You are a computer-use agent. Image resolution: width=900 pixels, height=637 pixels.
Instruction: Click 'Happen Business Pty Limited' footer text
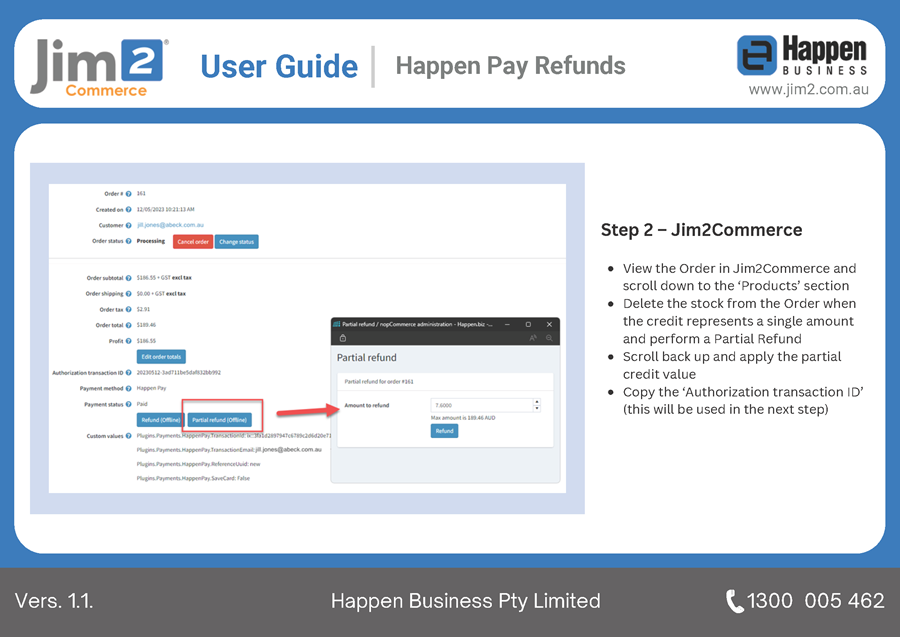[x=465, y=601]
